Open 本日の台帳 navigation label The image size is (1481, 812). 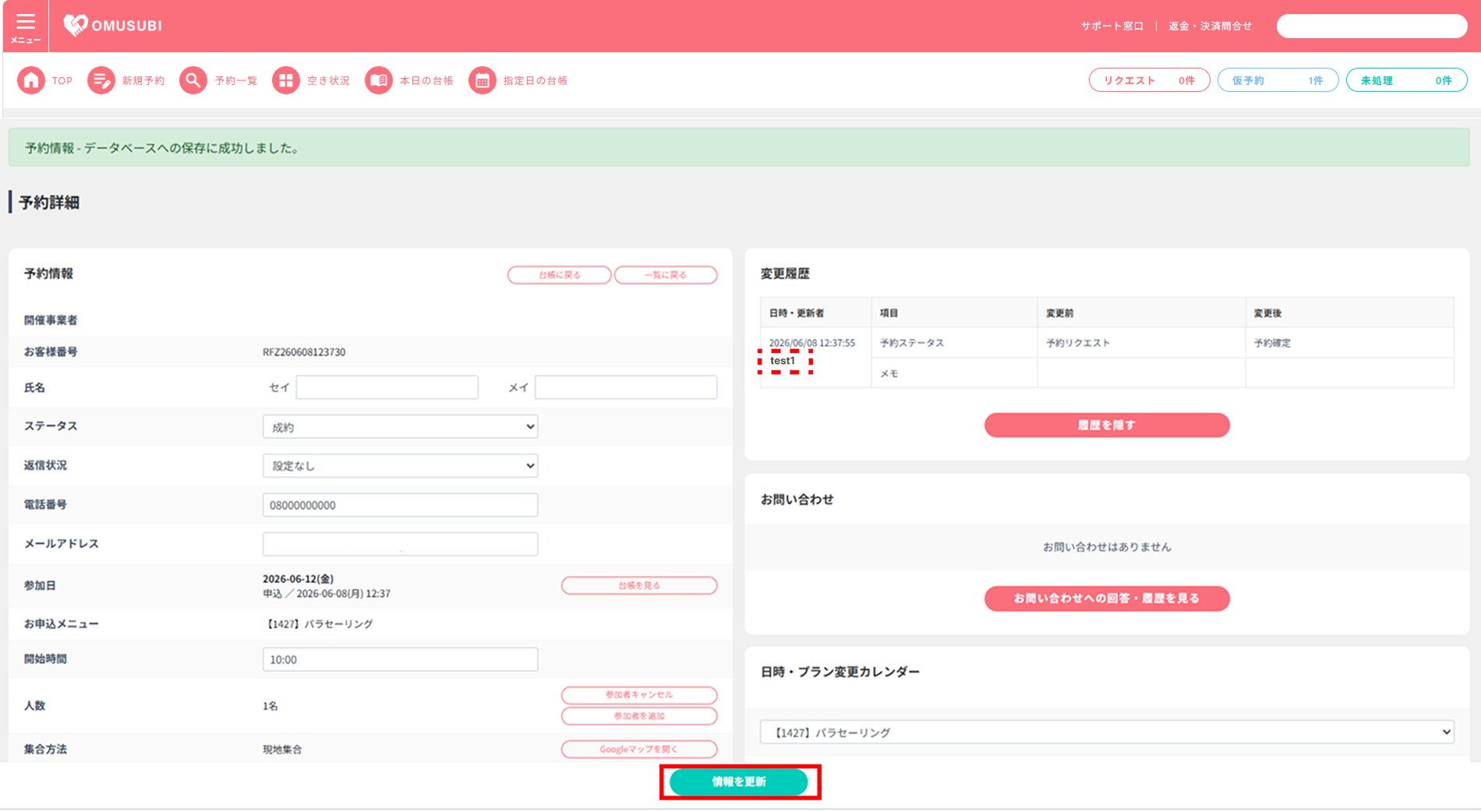(426, 81)
